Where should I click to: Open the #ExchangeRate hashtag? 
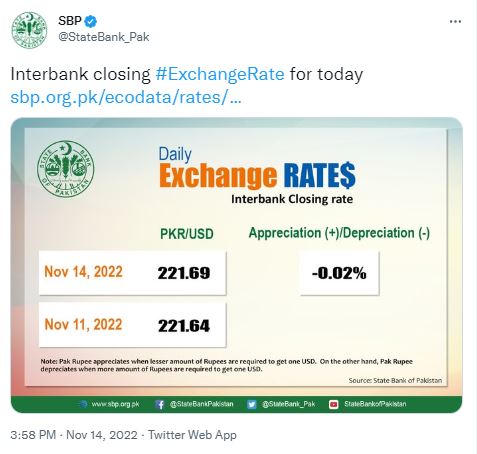[220, 74]
